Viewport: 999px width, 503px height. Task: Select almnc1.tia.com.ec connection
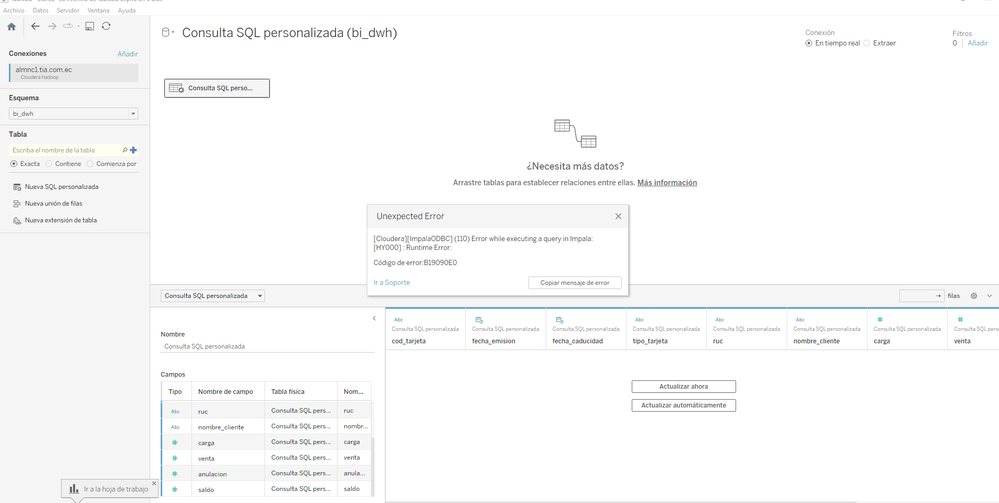coord(73,73)
